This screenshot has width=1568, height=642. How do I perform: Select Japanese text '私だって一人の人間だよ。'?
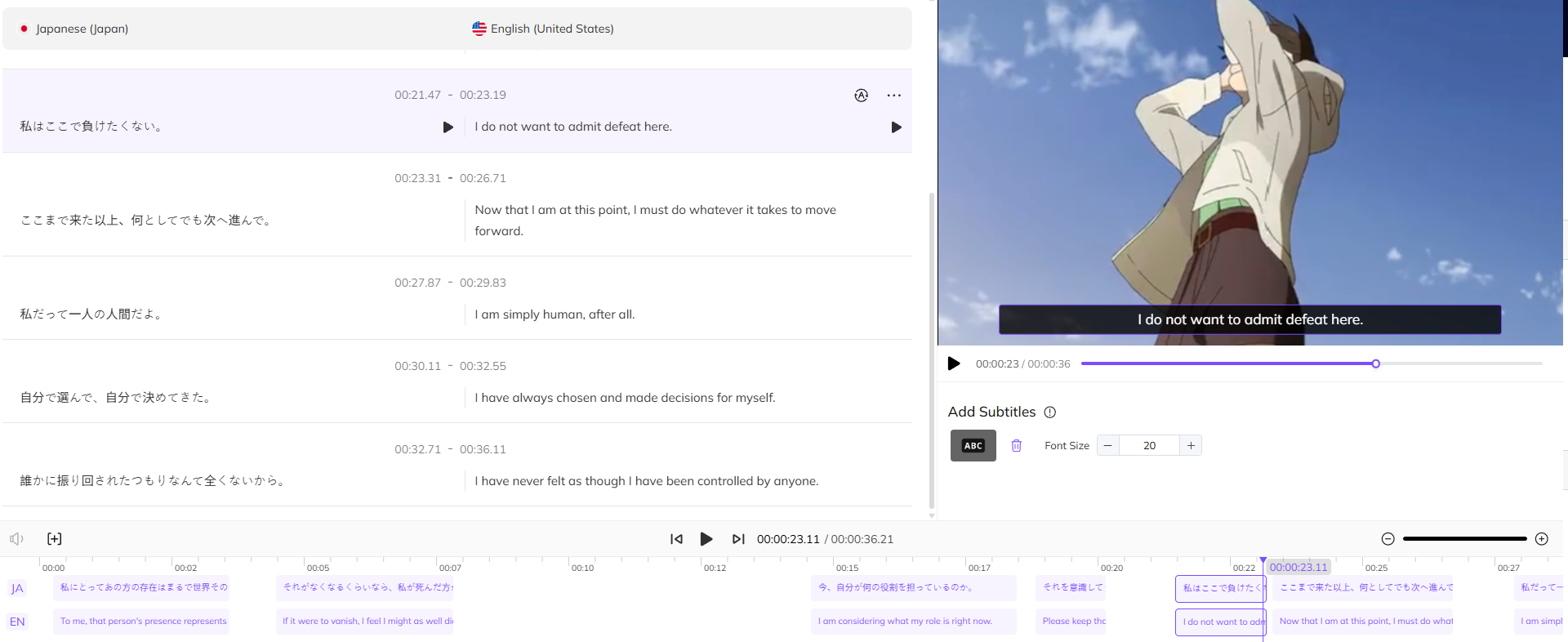[x=92, y=314]
